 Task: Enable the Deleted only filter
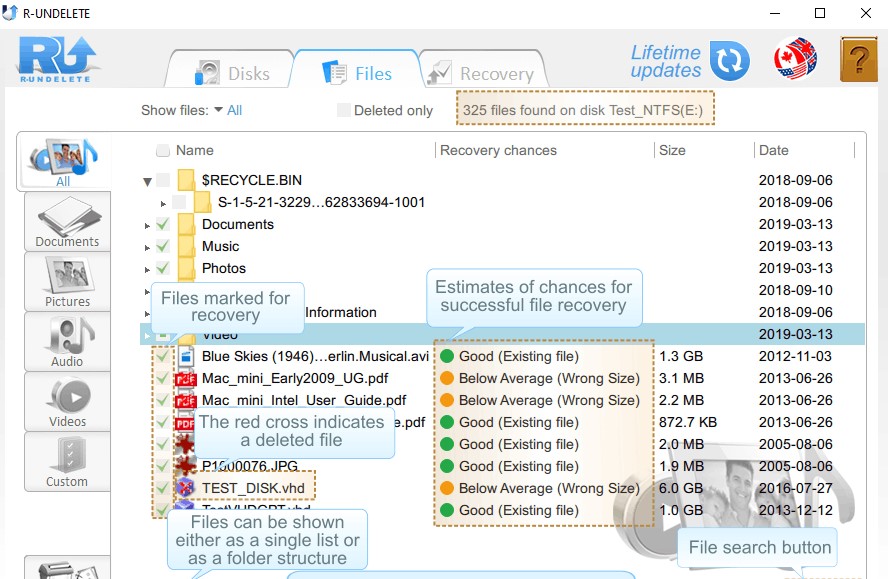coord(342,111)
